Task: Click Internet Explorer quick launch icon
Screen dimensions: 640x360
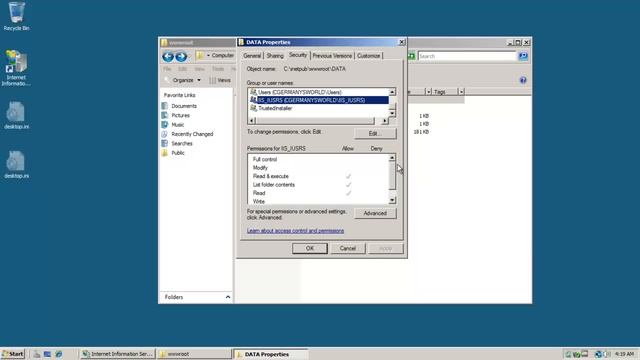Action: click(58, 354)
